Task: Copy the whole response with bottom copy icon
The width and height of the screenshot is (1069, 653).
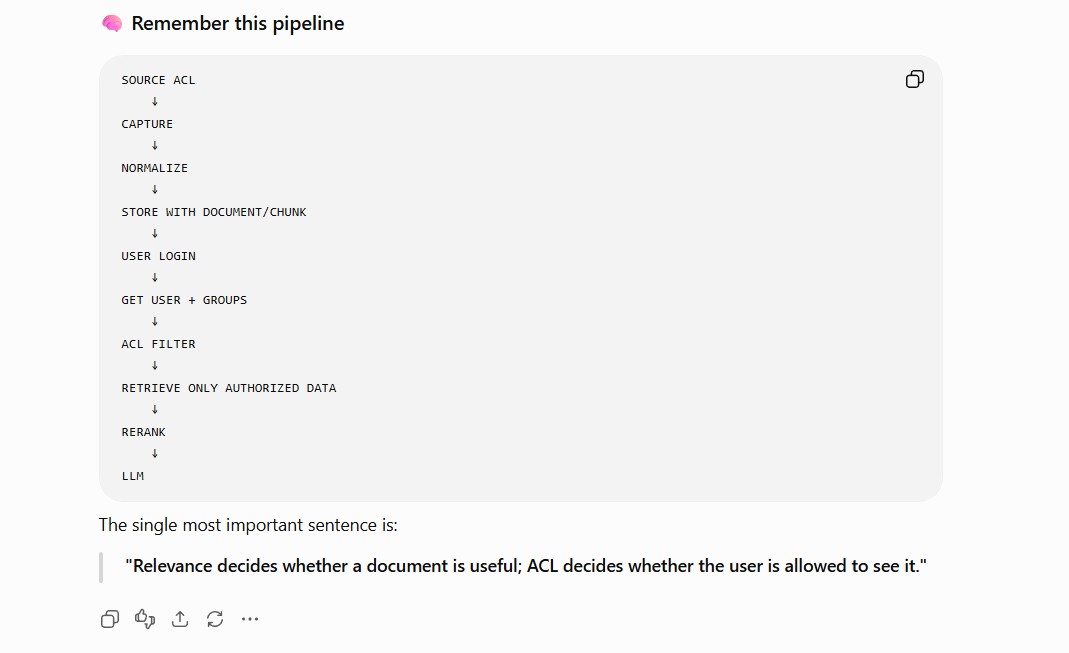Action: 110,619
